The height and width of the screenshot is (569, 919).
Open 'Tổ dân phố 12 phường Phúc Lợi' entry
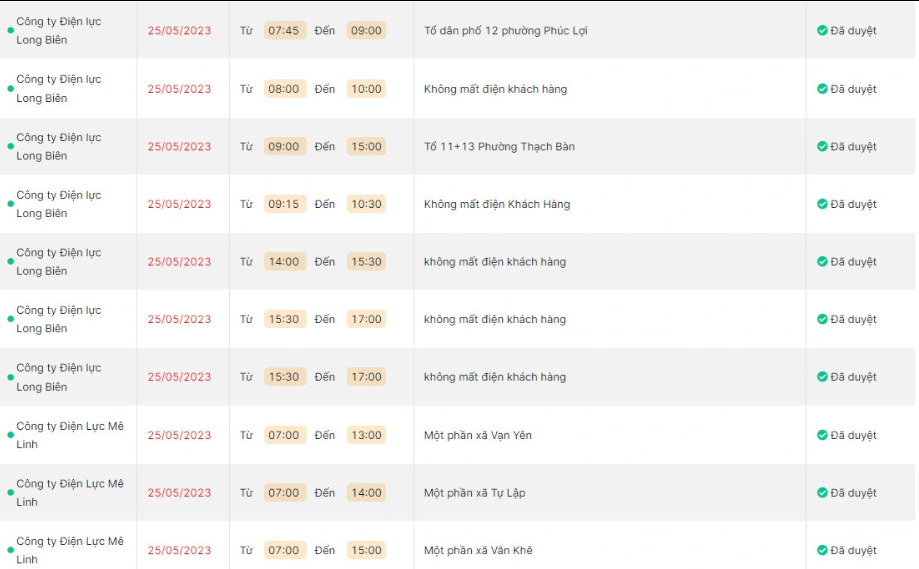(505, 31)
